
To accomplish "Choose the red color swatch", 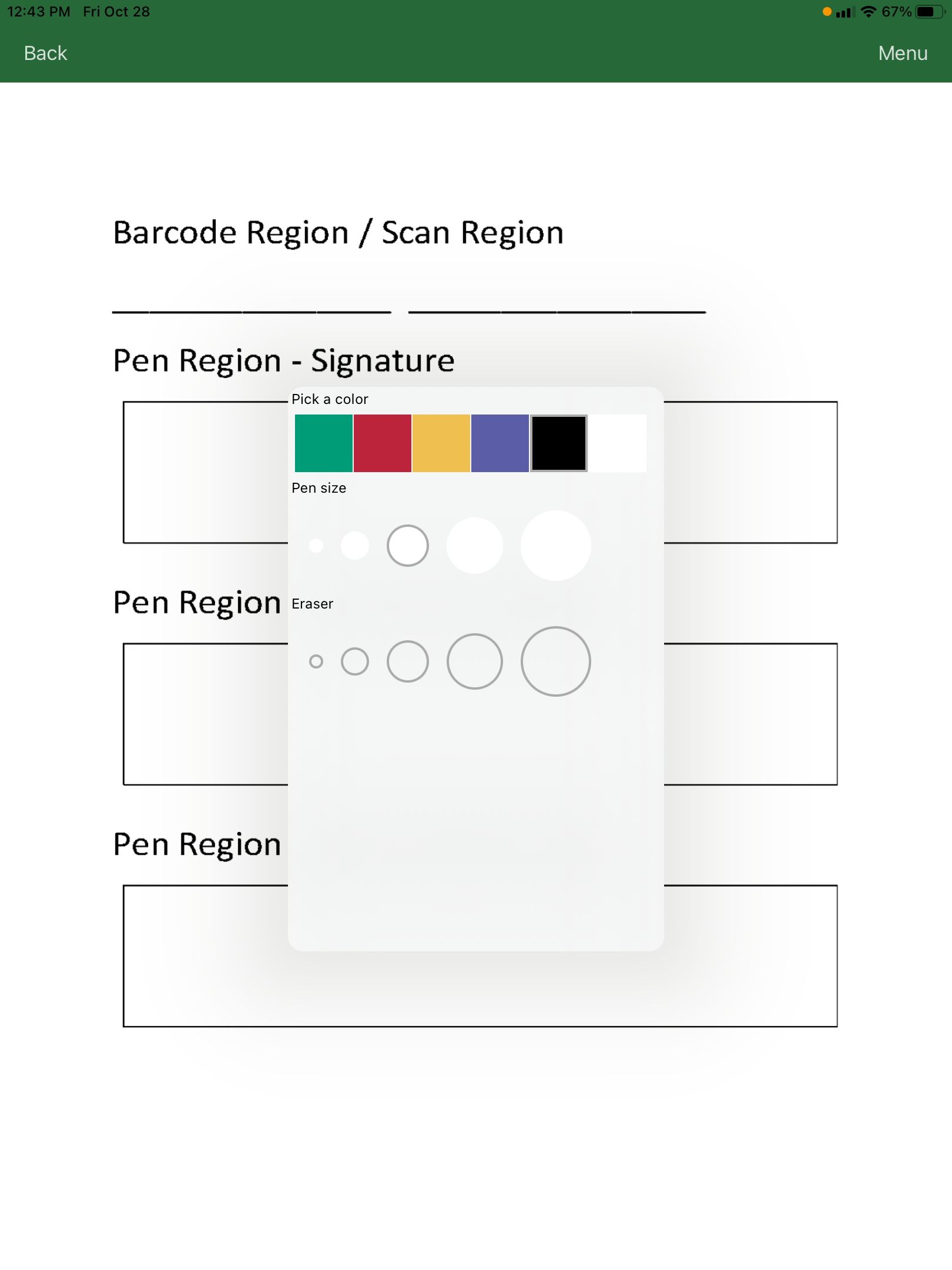I will pos(383,443).
